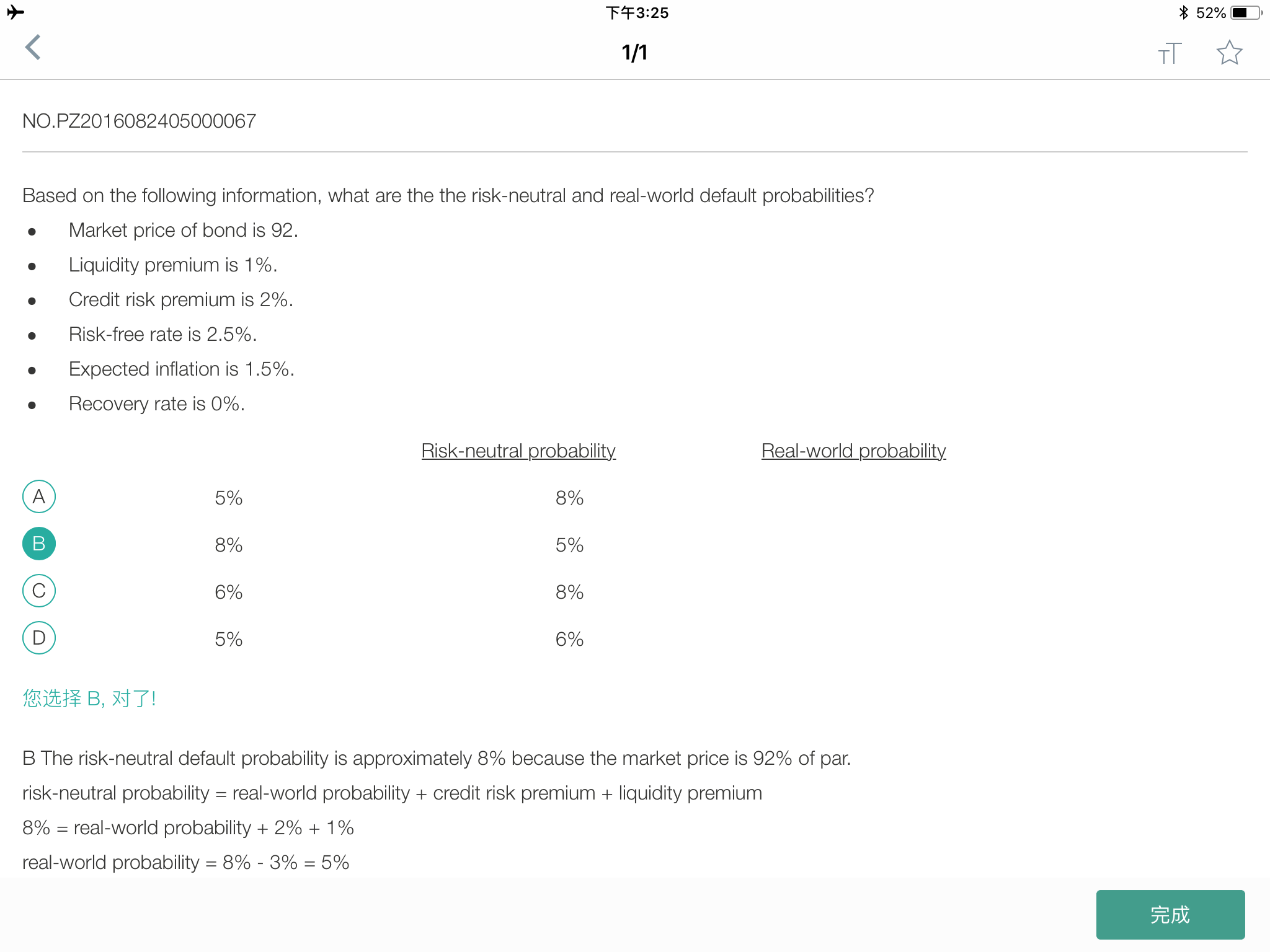
Task: Tap the battery indicator icon
Action: 1246,12
